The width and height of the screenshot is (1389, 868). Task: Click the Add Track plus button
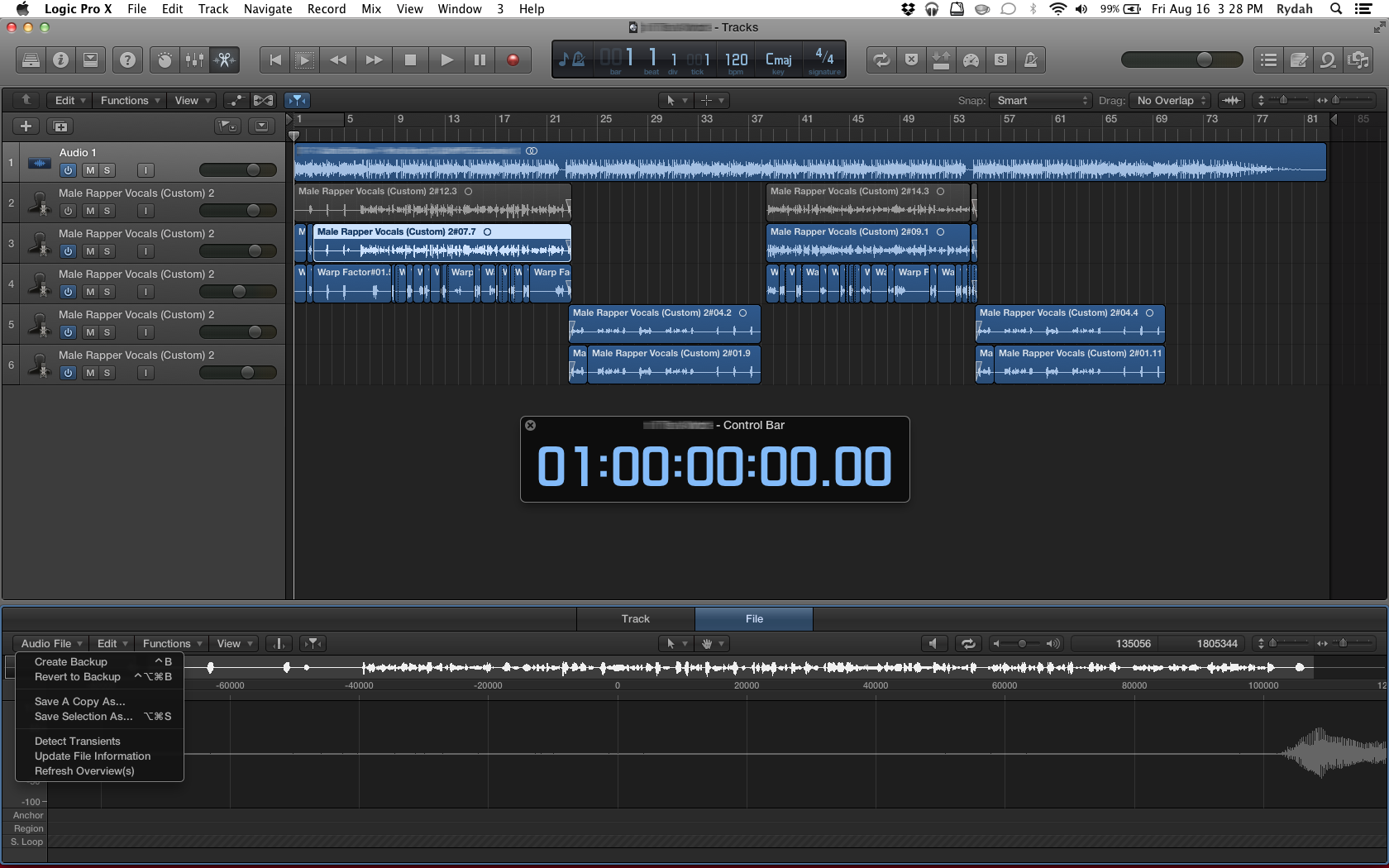[26, 126]
